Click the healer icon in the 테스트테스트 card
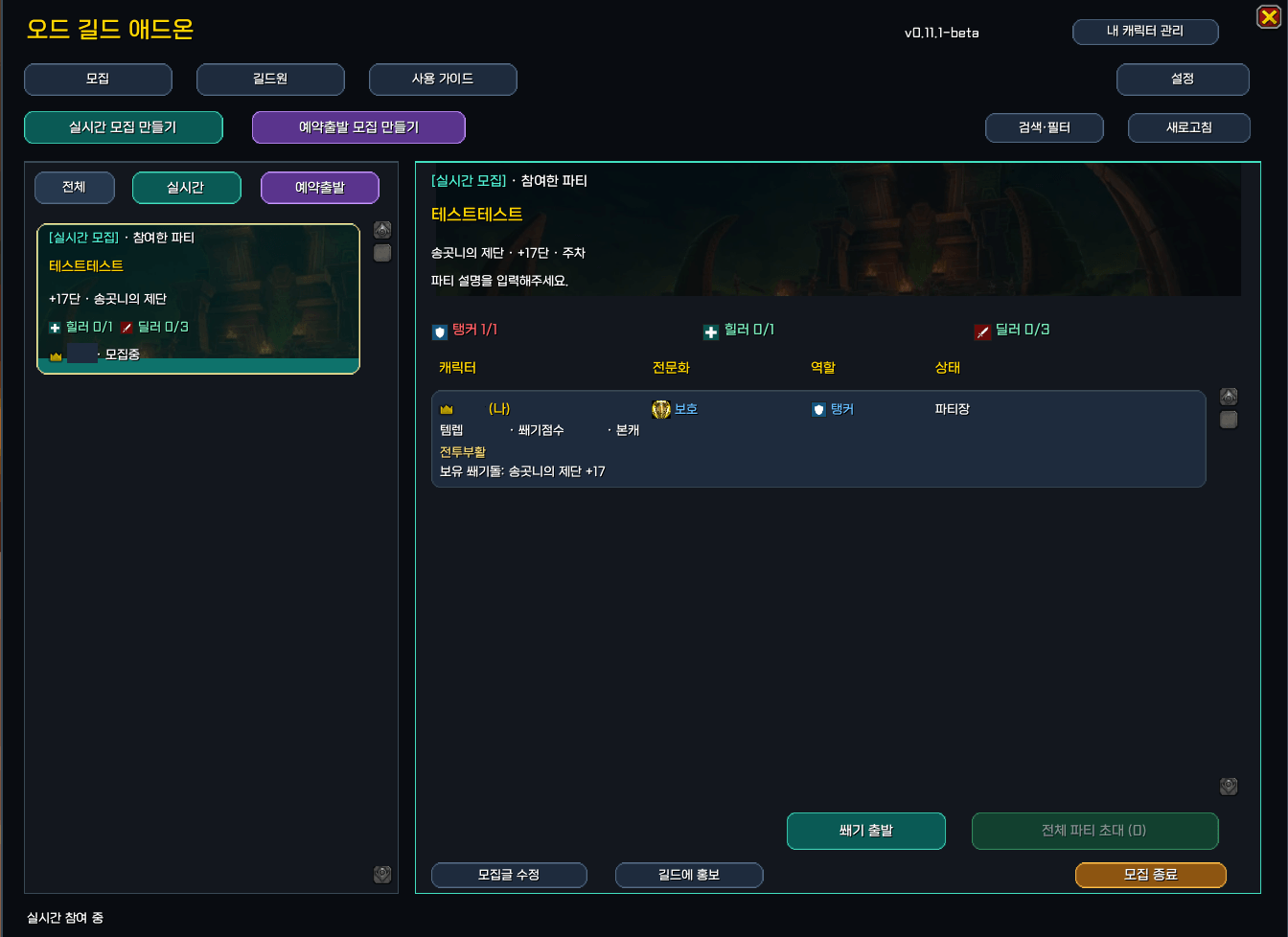This screenshot has width=1288, height=937. (55, 328)
